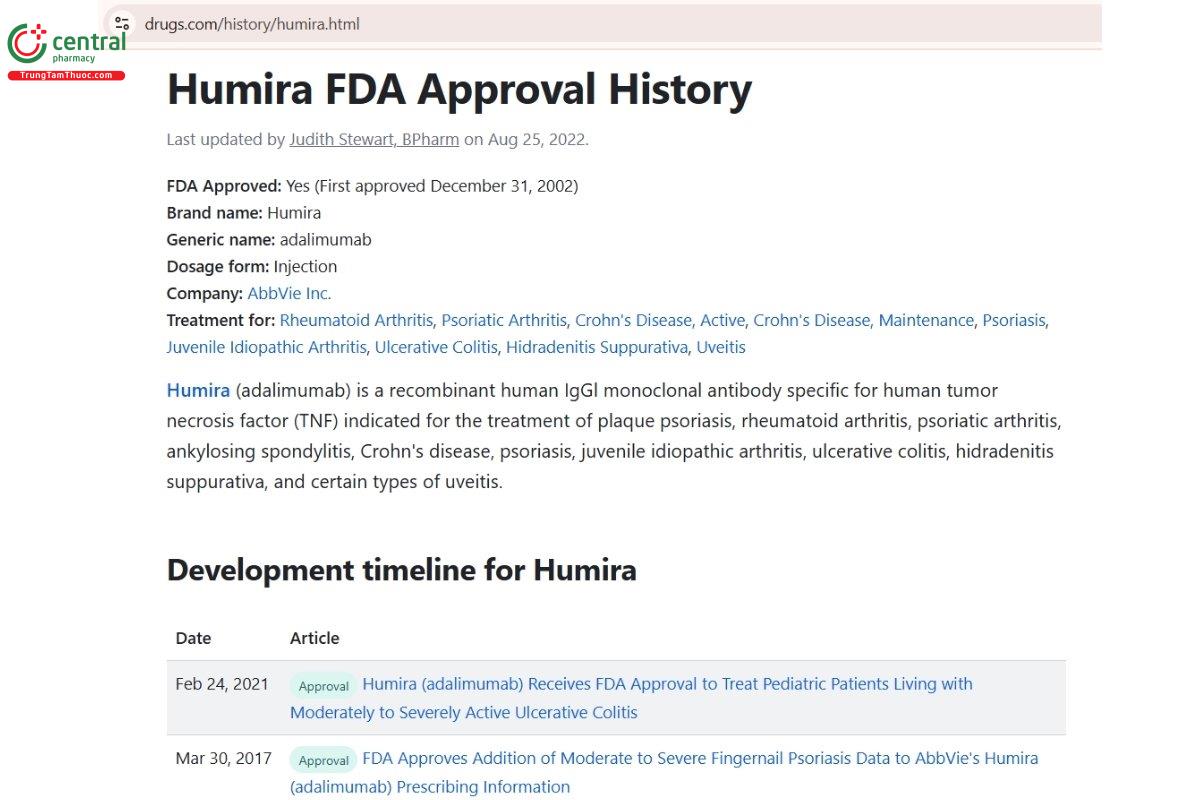
Task: Click the 'Company:' label text
Action: (205, 294)
